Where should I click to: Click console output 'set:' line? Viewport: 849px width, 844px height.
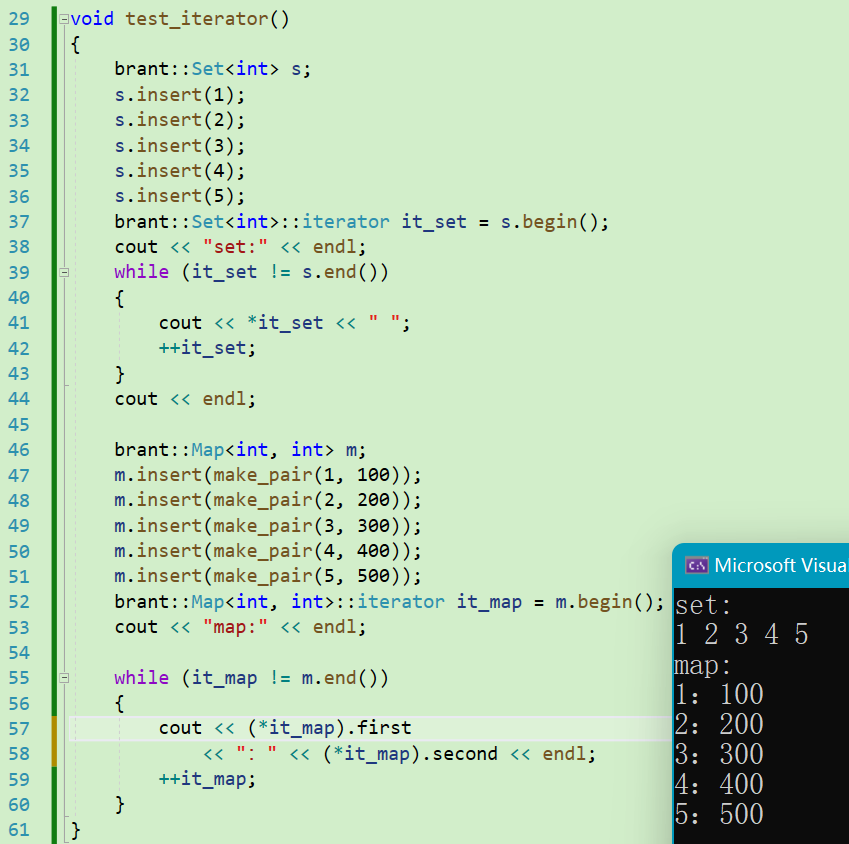pyautogui.click(x=703, y=605)
